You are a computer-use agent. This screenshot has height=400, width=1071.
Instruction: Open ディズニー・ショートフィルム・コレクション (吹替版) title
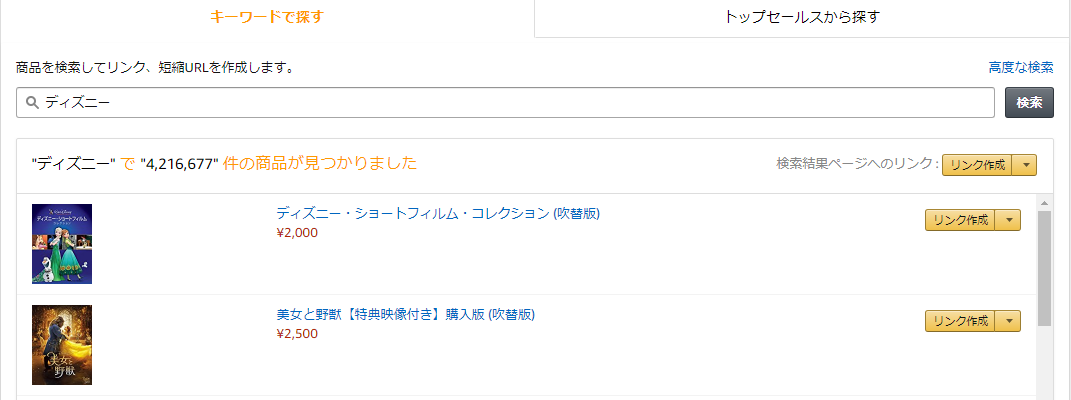[438, 213]
